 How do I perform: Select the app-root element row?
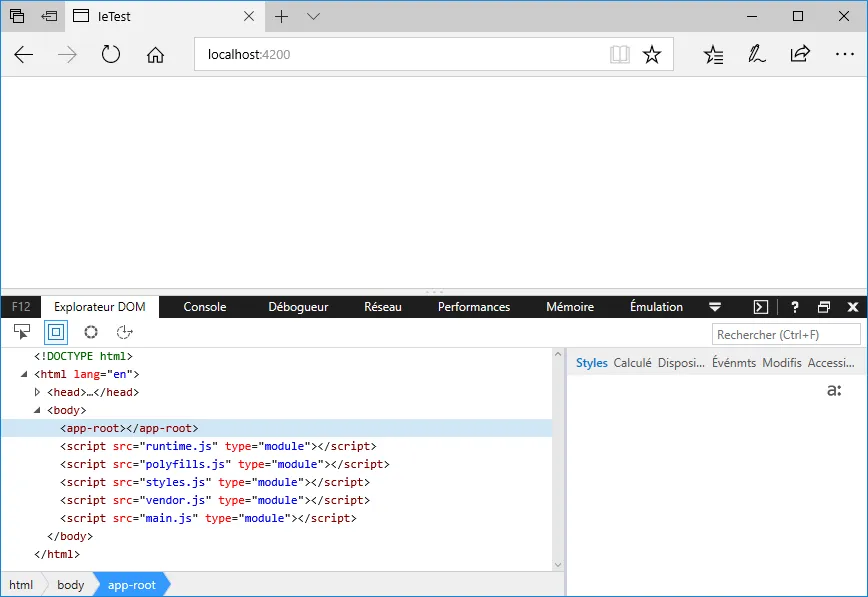(277, 428)
